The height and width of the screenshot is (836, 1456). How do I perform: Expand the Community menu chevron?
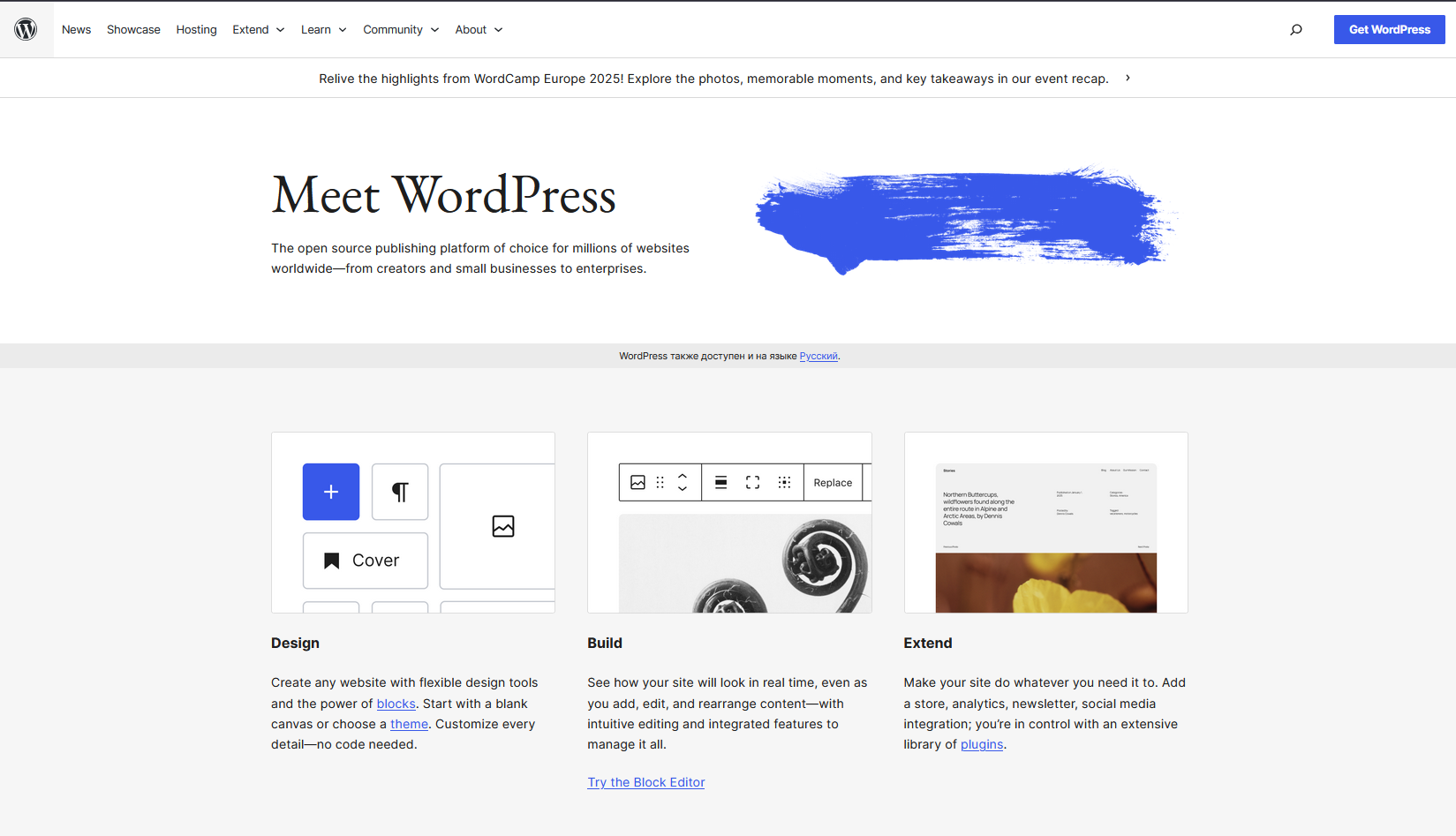pyautogui.click(x=434, y=30)
